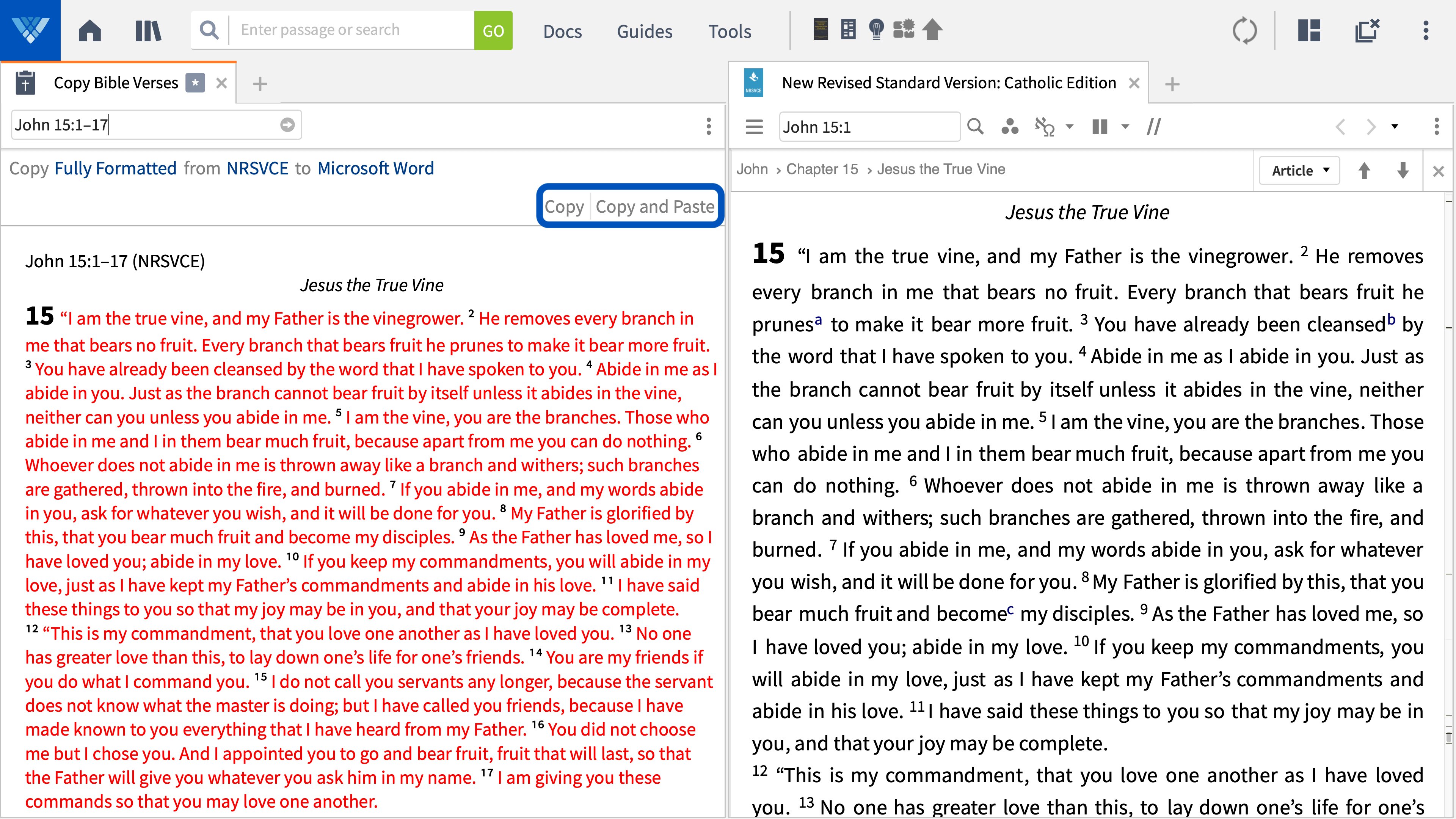This screenshot has width=1456, height=819.
Task: Expand the history navigation dropdown arrow
Action: click(1395, 127)
